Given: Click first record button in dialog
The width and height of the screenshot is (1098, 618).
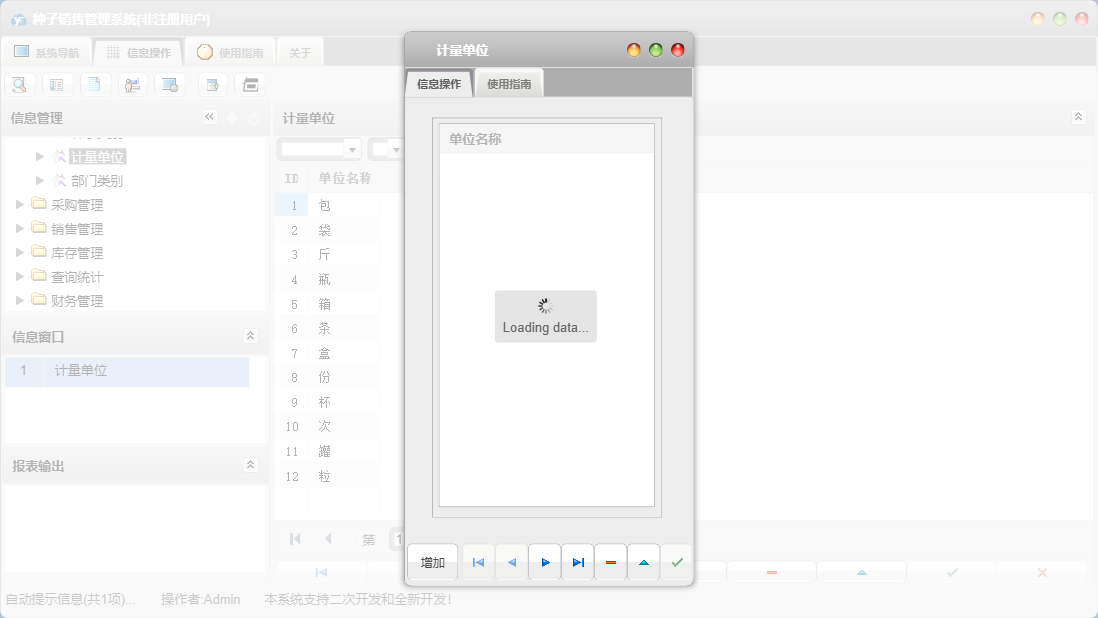Looking at the screenshot, I should tap(478, 563).
